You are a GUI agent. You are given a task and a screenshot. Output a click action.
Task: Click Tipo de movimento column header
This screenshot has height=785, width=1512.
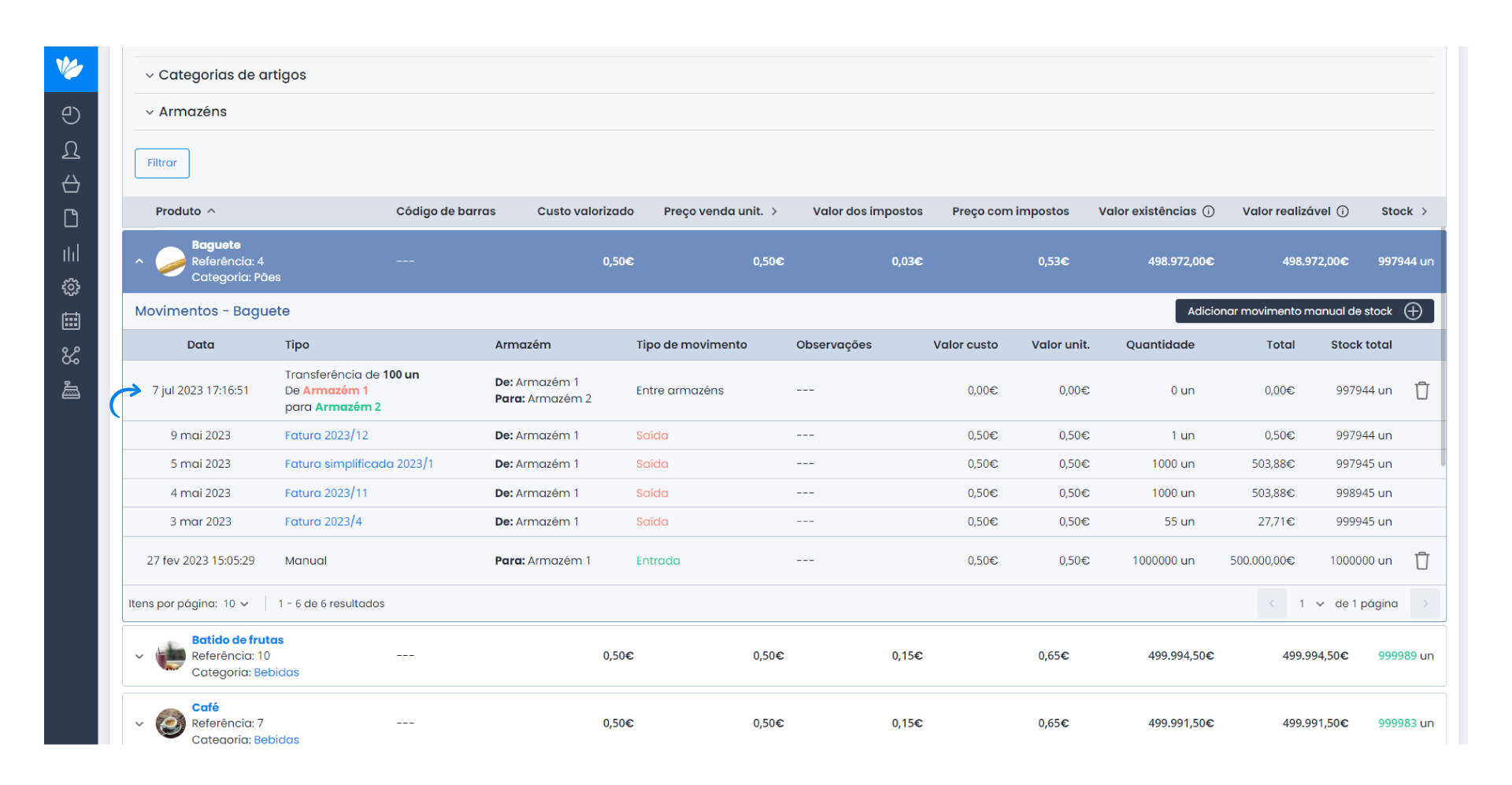pyautogui.click(x=691, y=345)
